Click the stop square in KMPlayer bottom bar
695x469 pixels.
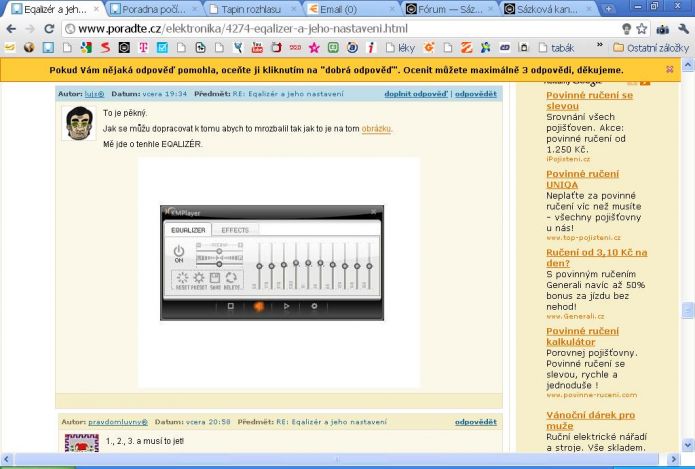(230, 306)
